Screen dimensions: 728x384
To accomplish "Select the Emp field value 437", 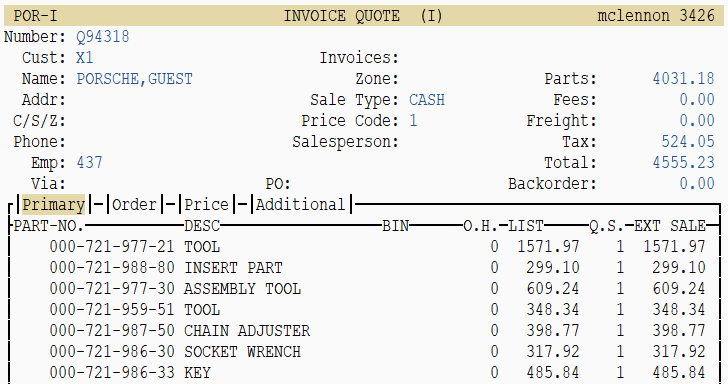I will (90, 163).
